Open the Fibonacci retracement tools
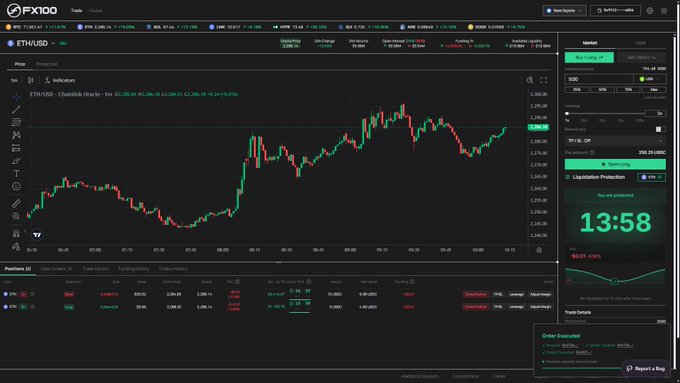 coord(16,122)
